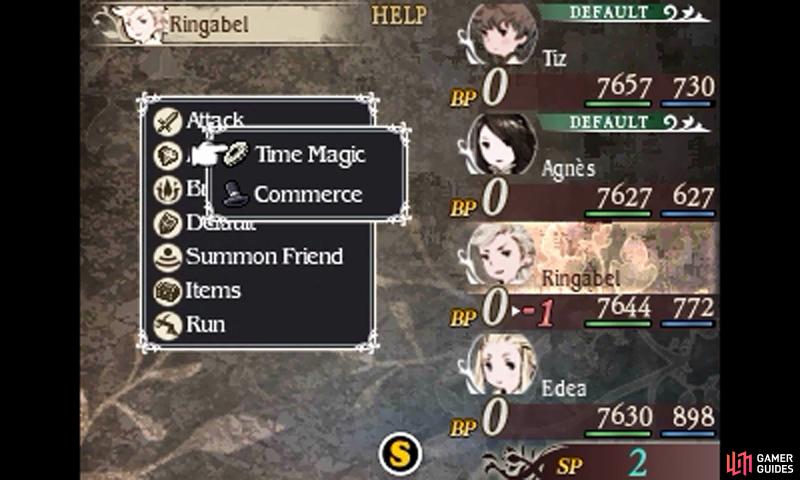Select the Default shield icon
The width and height of the screenshot is (800, 480).
pos(168,223)
